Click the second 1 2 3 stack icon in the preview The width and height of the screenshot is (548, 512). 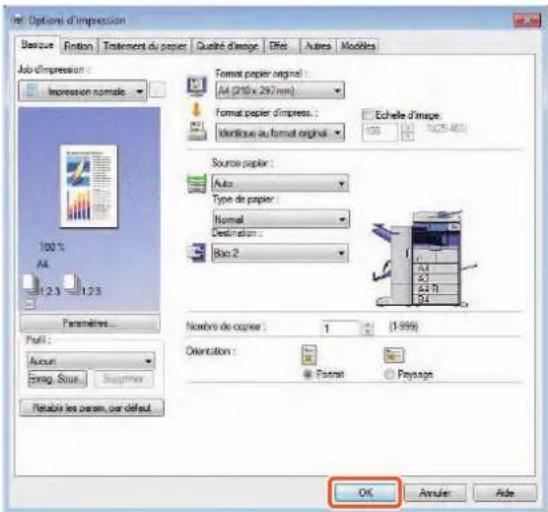pos(82,286)
